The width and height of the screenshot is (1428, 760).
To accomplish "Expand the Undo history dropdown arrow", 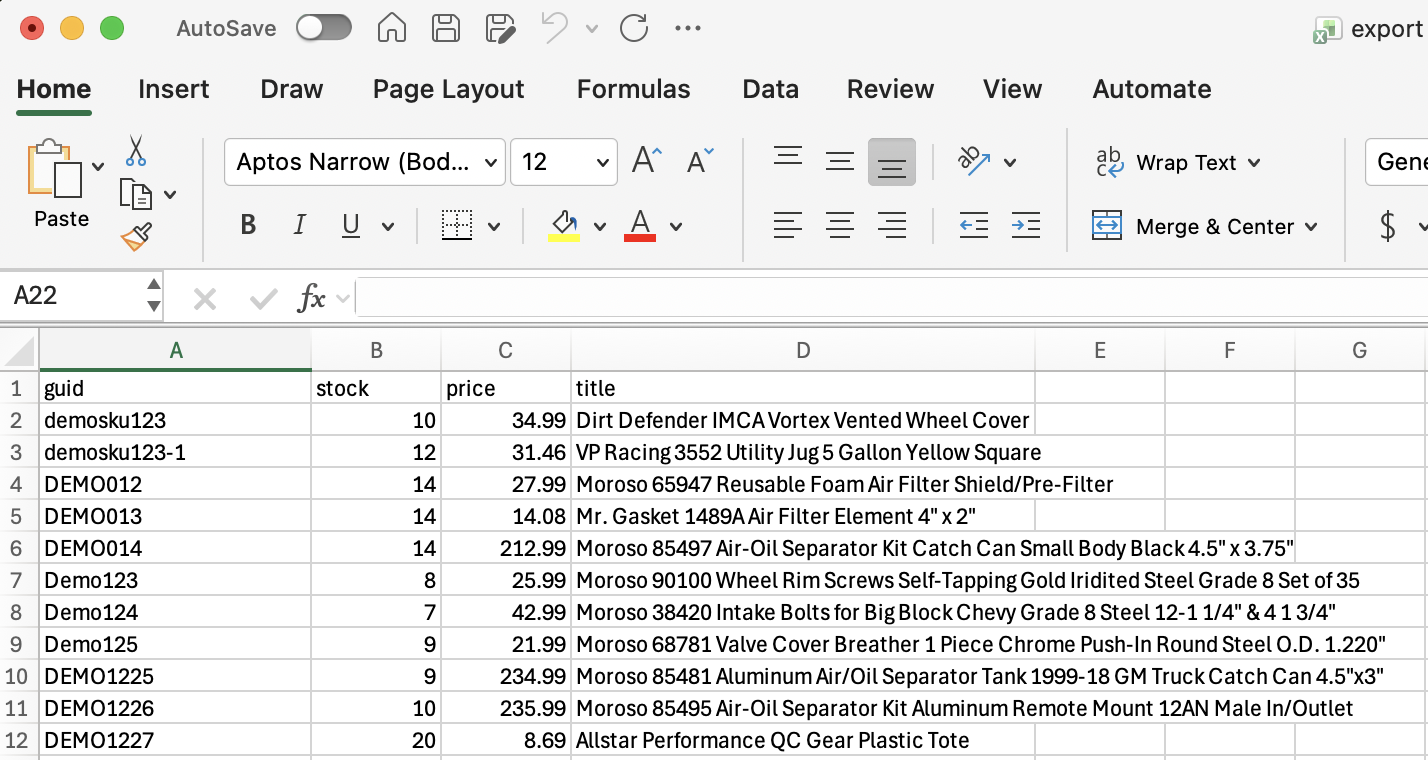I will pos(592,29).
